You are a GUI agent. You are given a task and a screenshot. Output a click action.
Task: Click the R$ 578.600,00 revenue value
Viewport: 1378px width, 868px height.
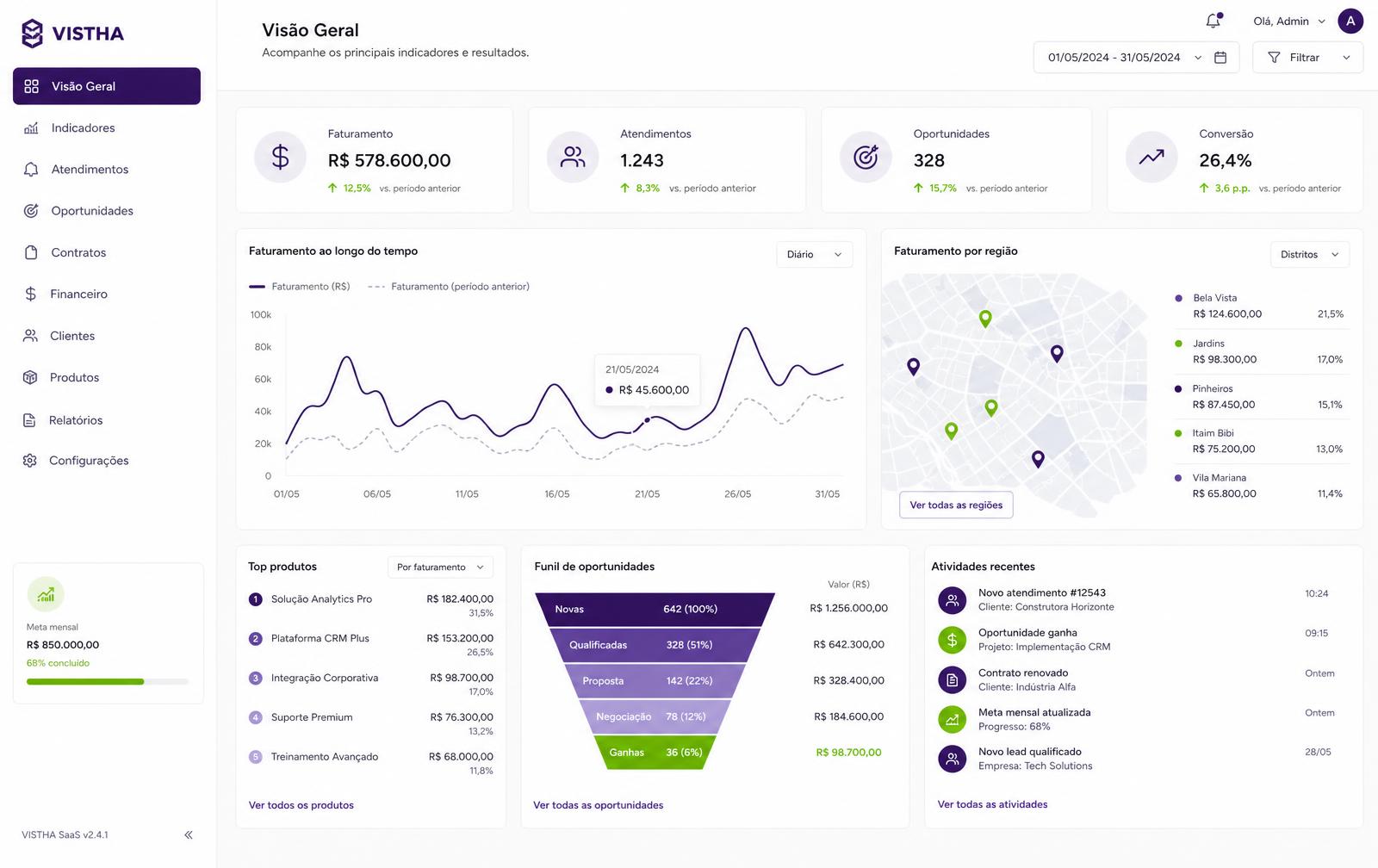(389, 161)
